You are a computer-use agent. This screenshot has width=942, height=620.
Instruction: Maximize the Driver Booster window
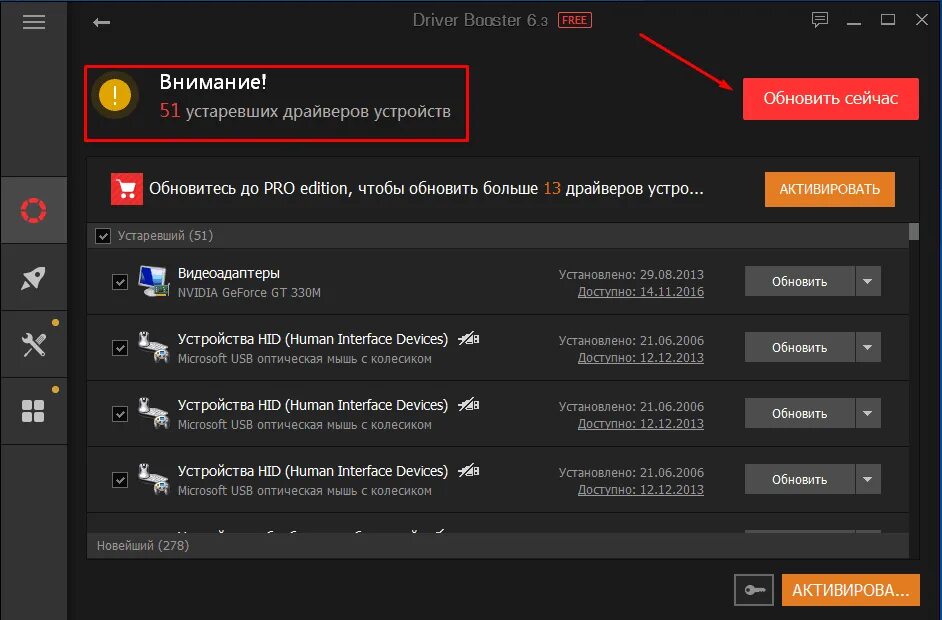point(888,20)
